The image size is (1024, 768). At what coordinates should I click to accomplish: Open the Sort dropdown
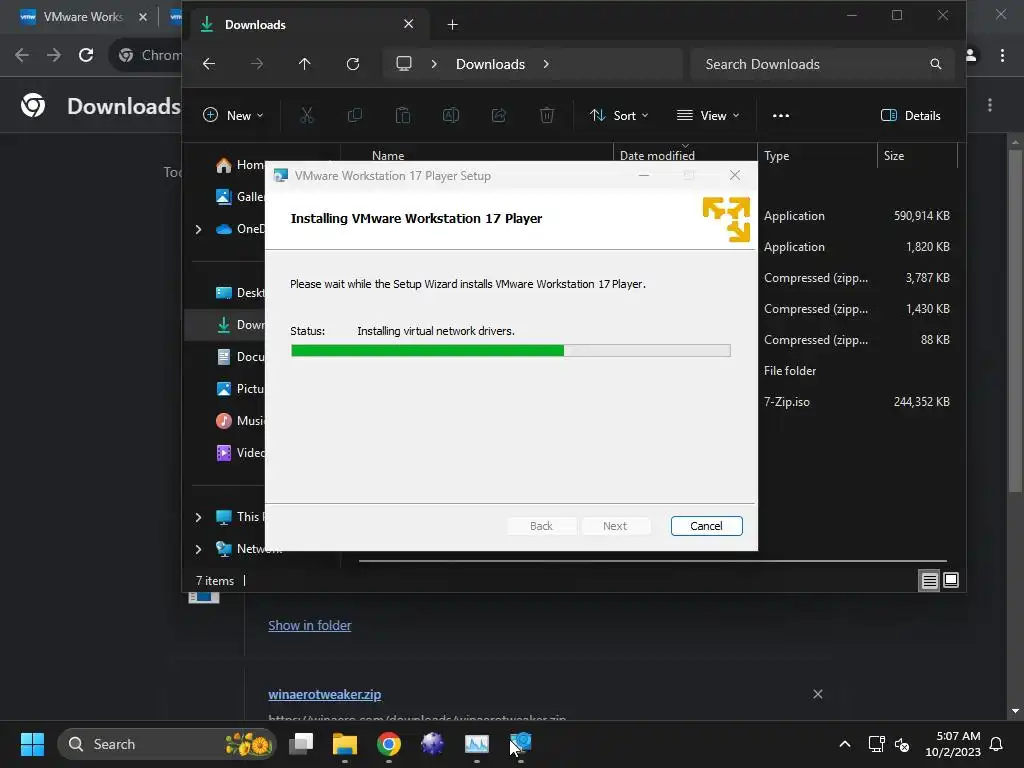click(619, 116)
